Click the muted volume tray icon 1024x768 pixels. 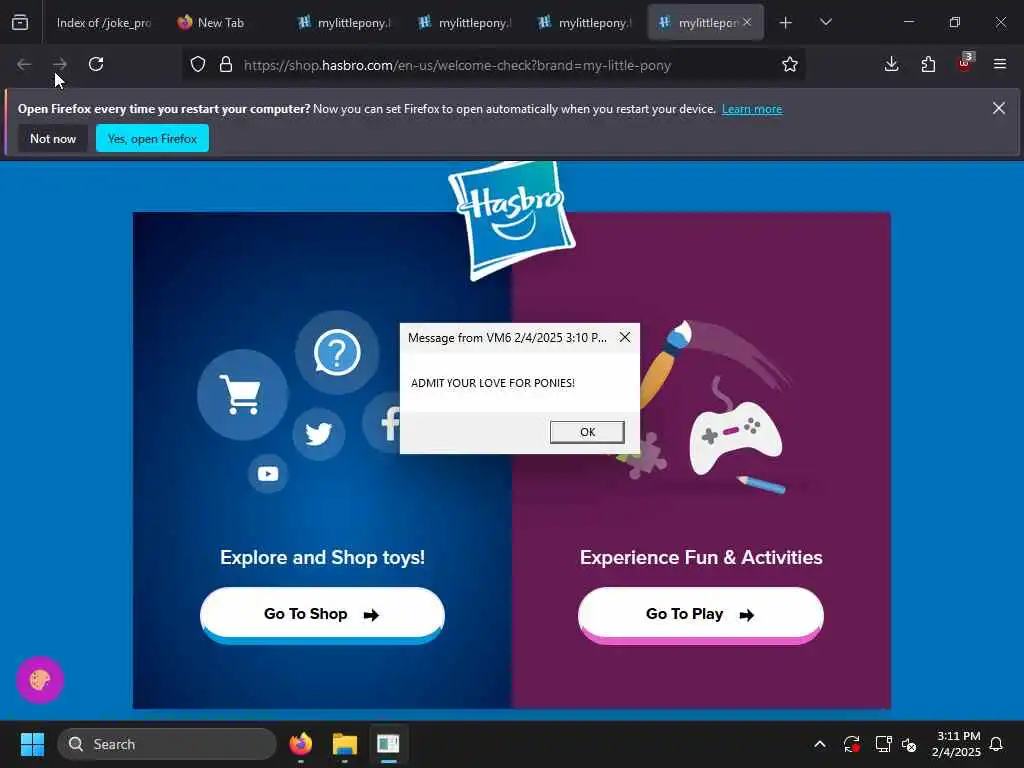[909, 744]
